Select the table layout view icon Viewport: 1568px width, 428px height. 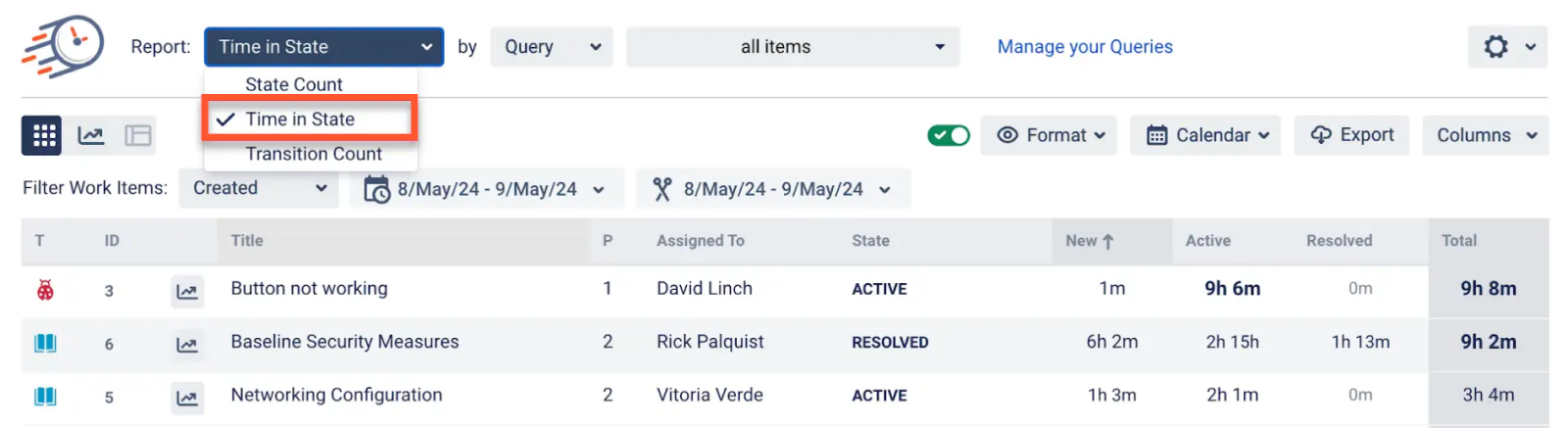pyautogui.click(x=138, y=135)
